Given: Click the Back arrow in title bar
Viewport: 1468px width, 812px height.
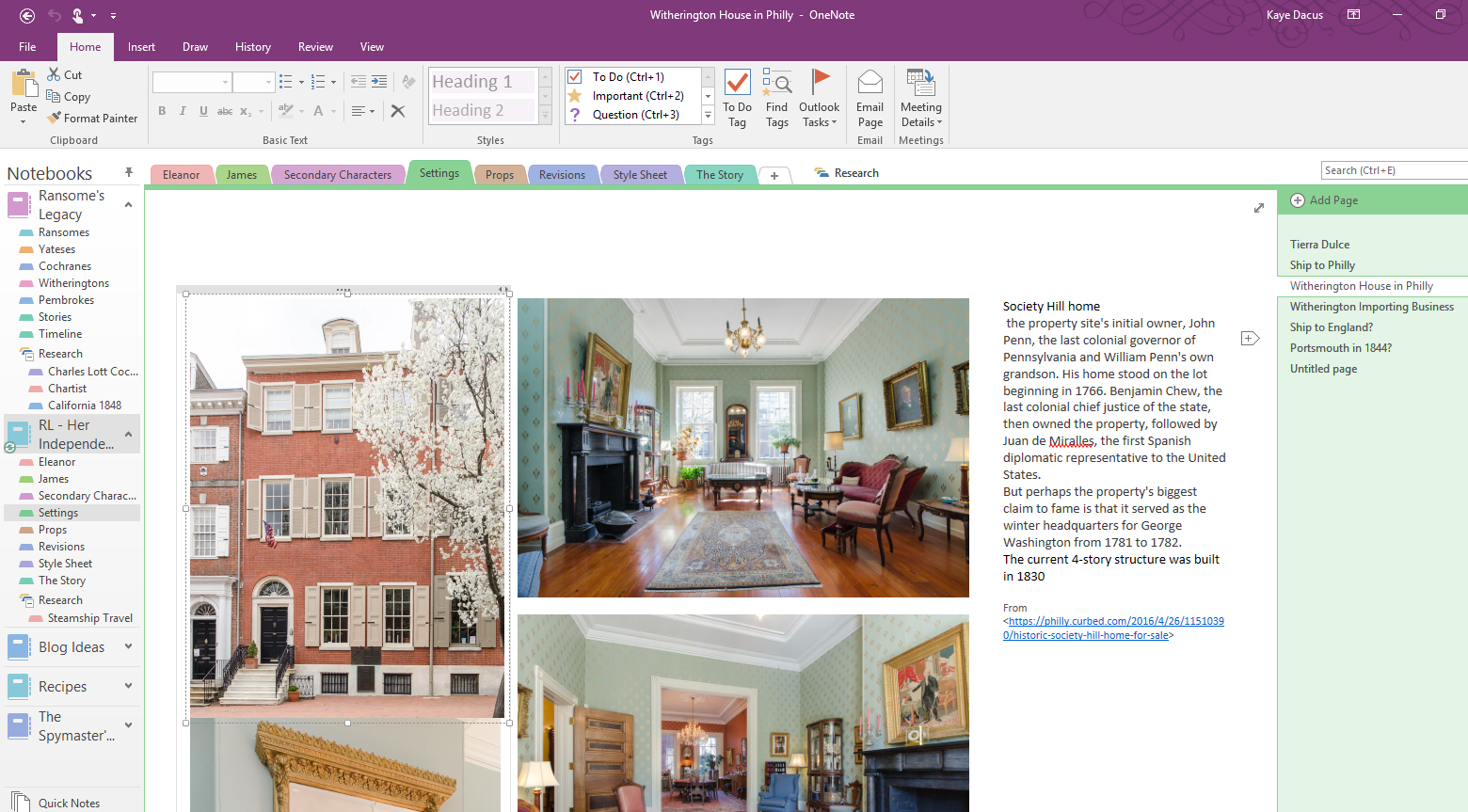Looking at the screenshot, I should [x=27, y=15].
